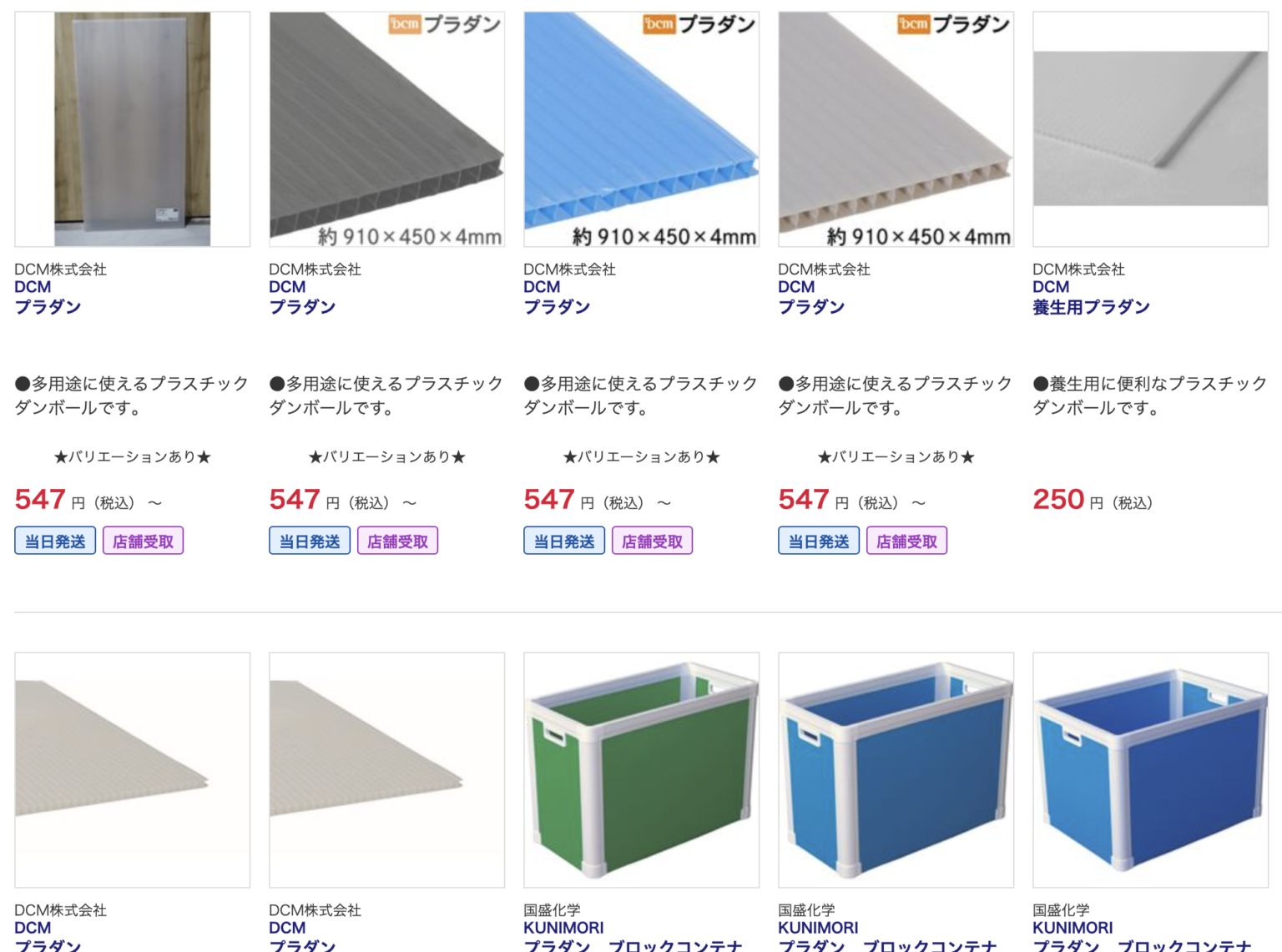Click the ★バリエーションあり★ text on the first product
The image size is (1282, 952).
point(131,456)
